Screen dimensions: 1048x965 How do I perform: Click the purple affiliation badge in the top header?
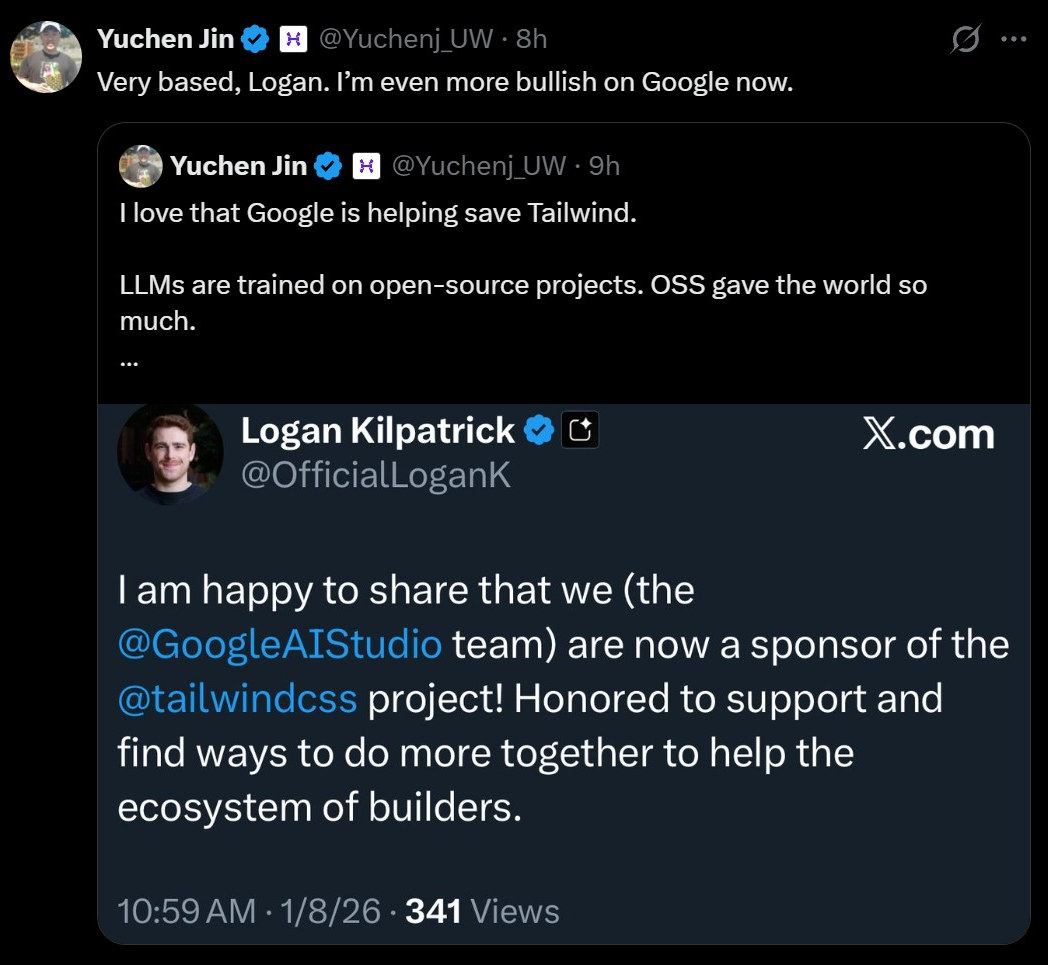click(x=292, y=39)
